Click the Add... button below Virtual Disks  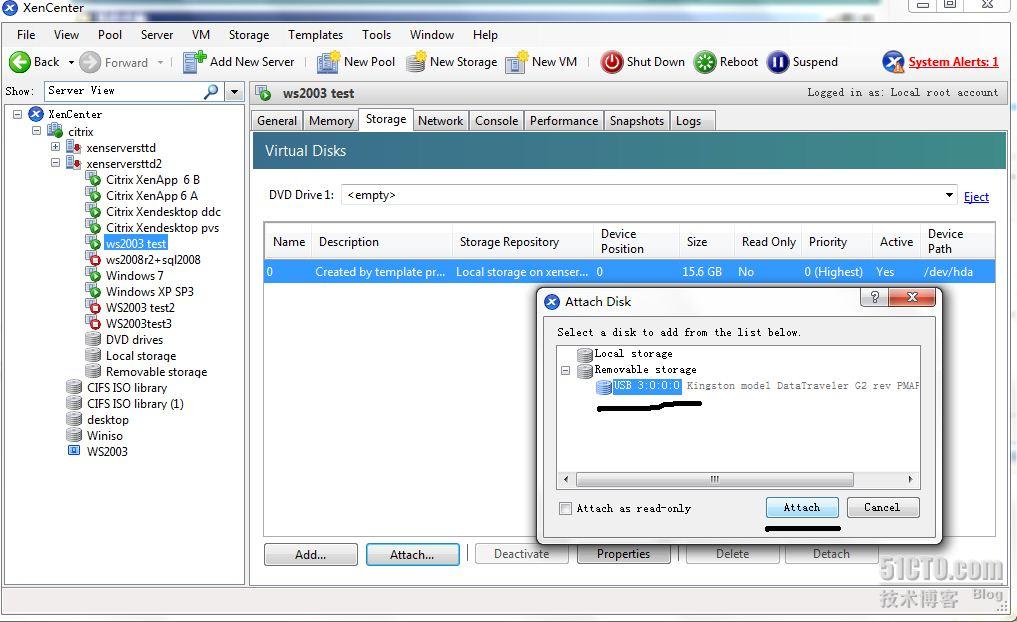[311, 555]
